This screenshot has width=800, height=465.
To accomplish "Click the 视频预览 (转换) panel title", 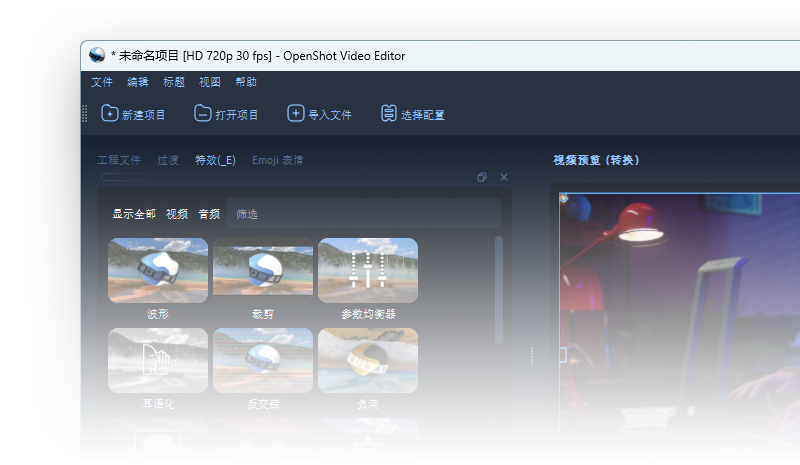I will (596, 160).
